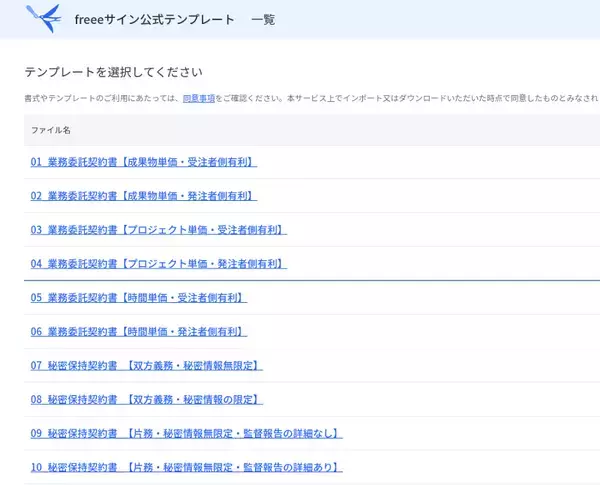Select 04 業務委託契約書 プロジェクト単価・発注者側有利
Screen dimensions: 600x485
click(158, 264)
